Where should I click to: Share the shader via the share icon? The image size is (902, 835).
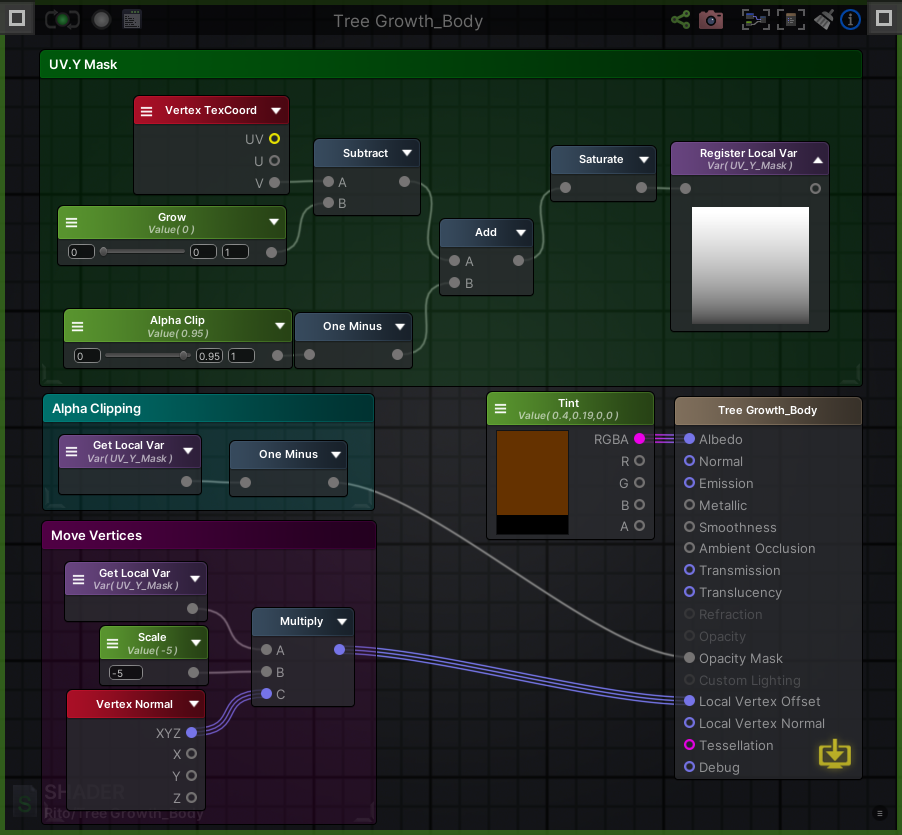click(x=681, y=19)
